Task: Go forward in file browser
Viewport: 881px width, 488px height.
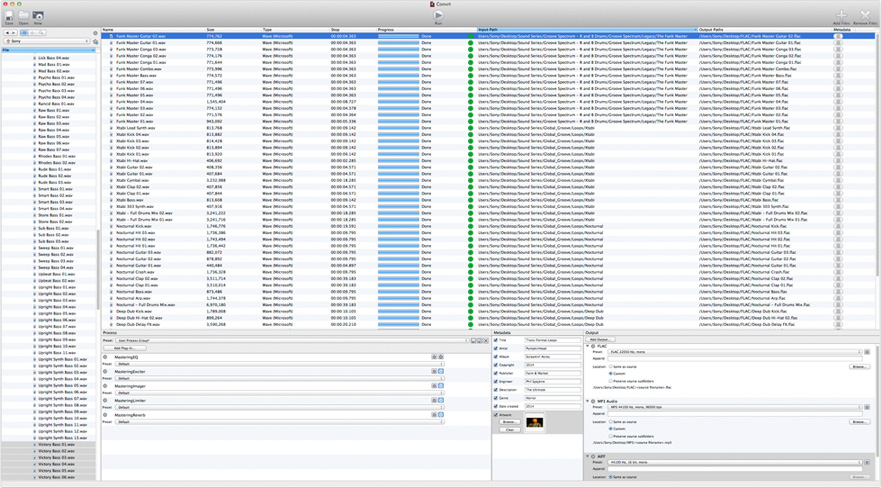Action: click(x=14, y=33)
